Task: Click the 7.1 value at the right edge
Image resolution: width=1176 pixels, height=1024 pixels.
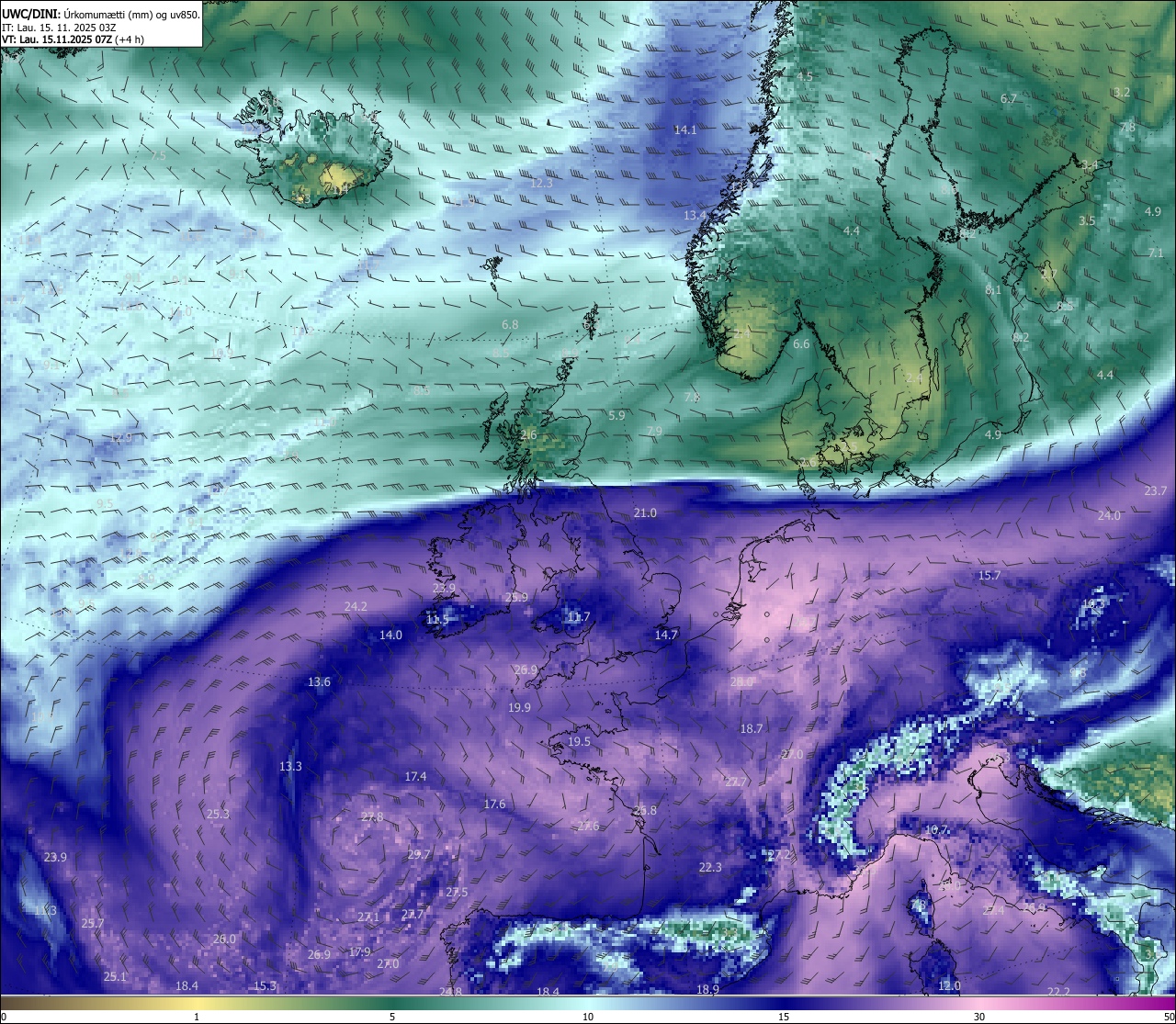Action: coord(1156,253)
